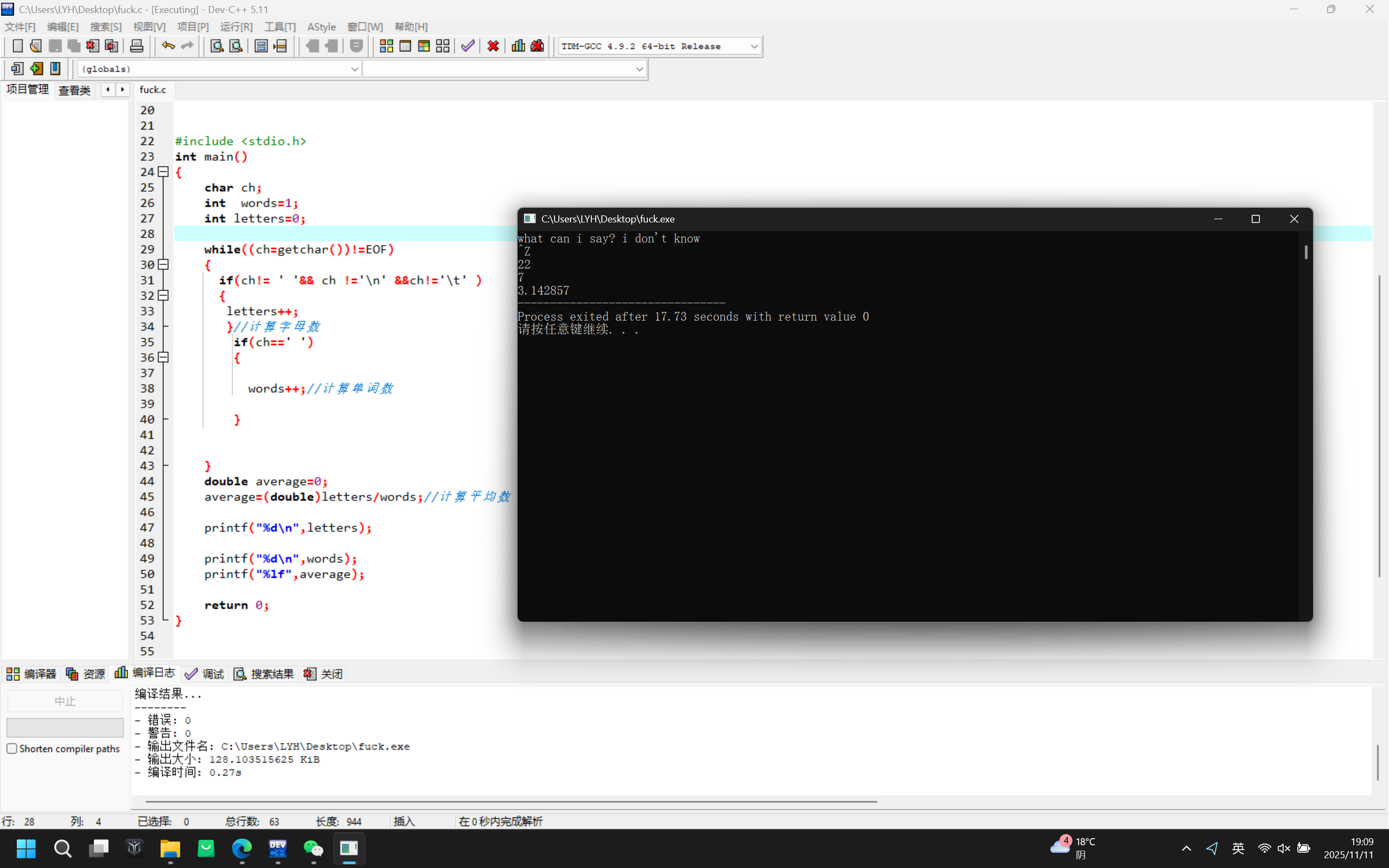Click the Compile icon with colored squares
Image resolution: width=1389 pixels, height=868 pixels.
(386, 46)
